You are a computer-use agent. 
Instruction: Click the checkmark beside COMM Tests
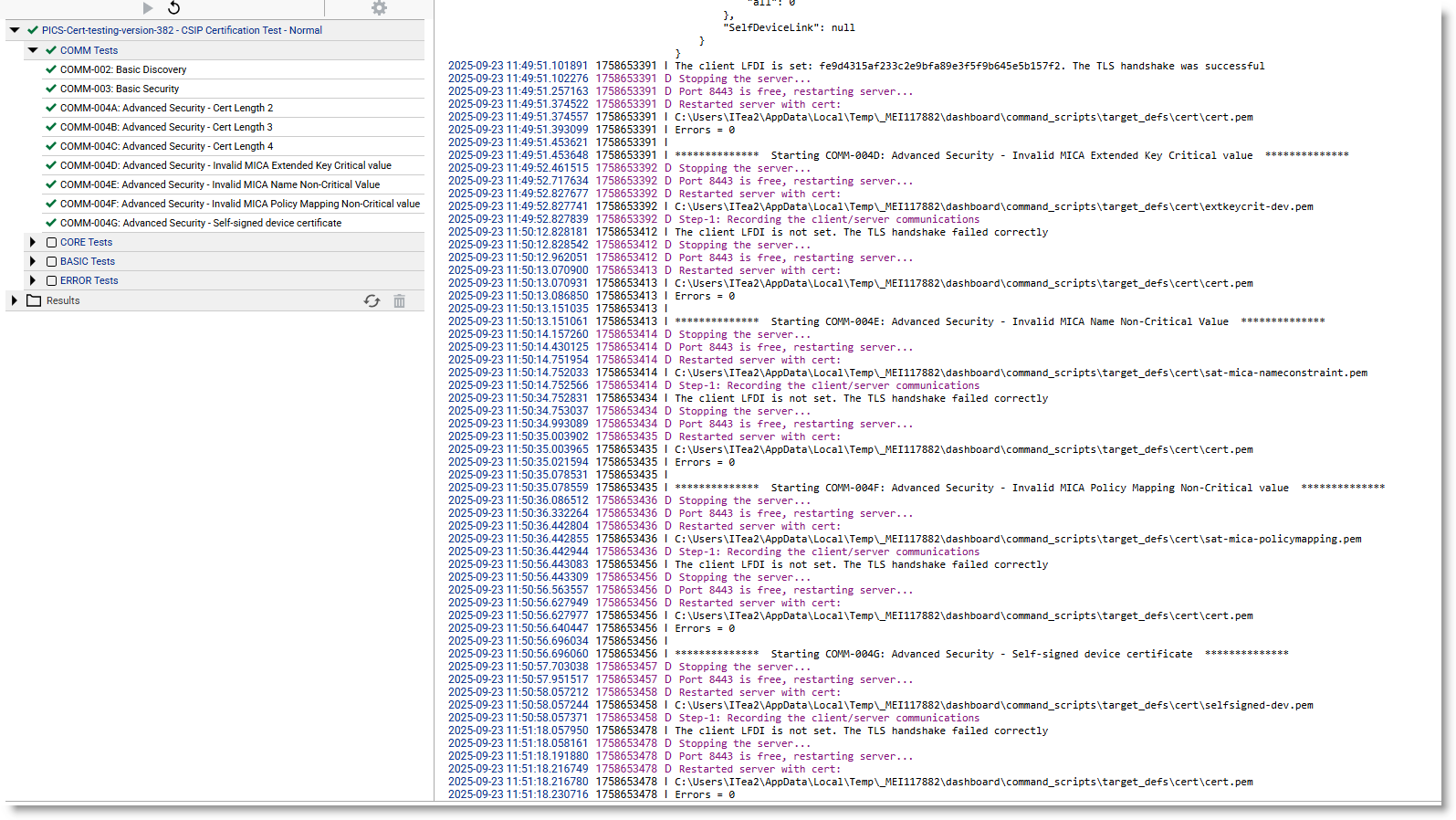[51, 50]
